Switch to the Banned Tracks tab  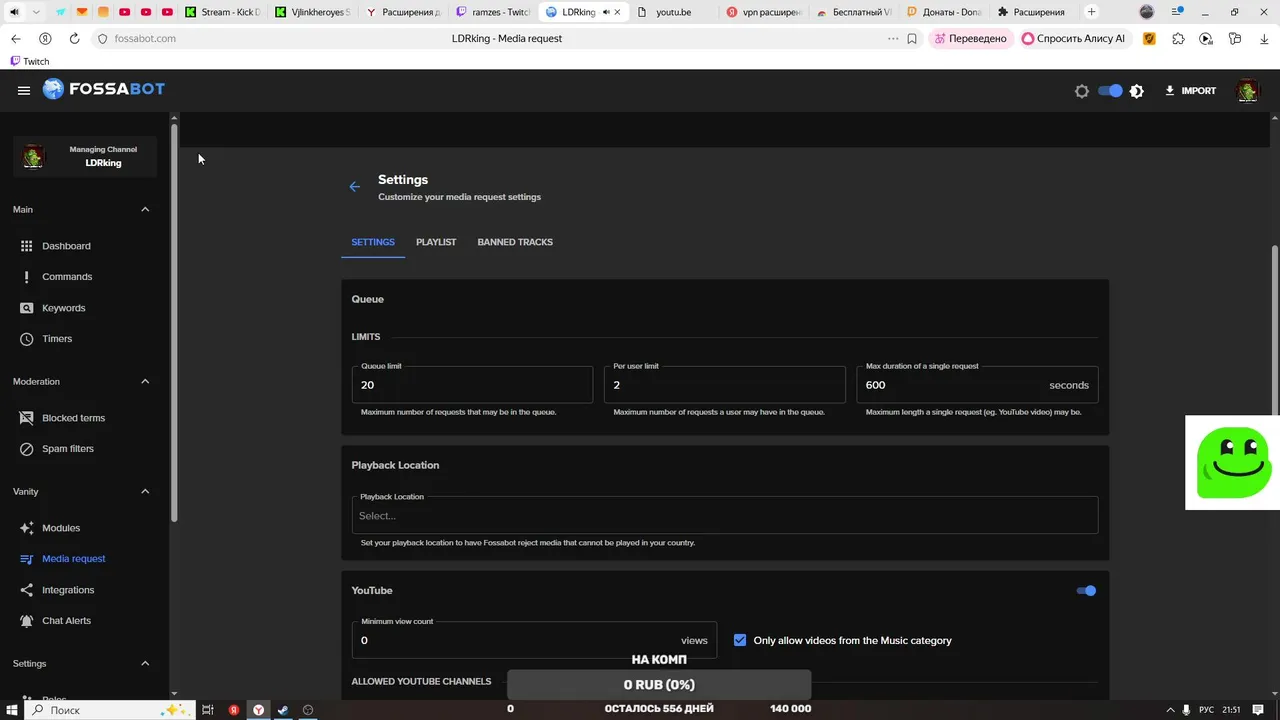[x=515, y=242]
